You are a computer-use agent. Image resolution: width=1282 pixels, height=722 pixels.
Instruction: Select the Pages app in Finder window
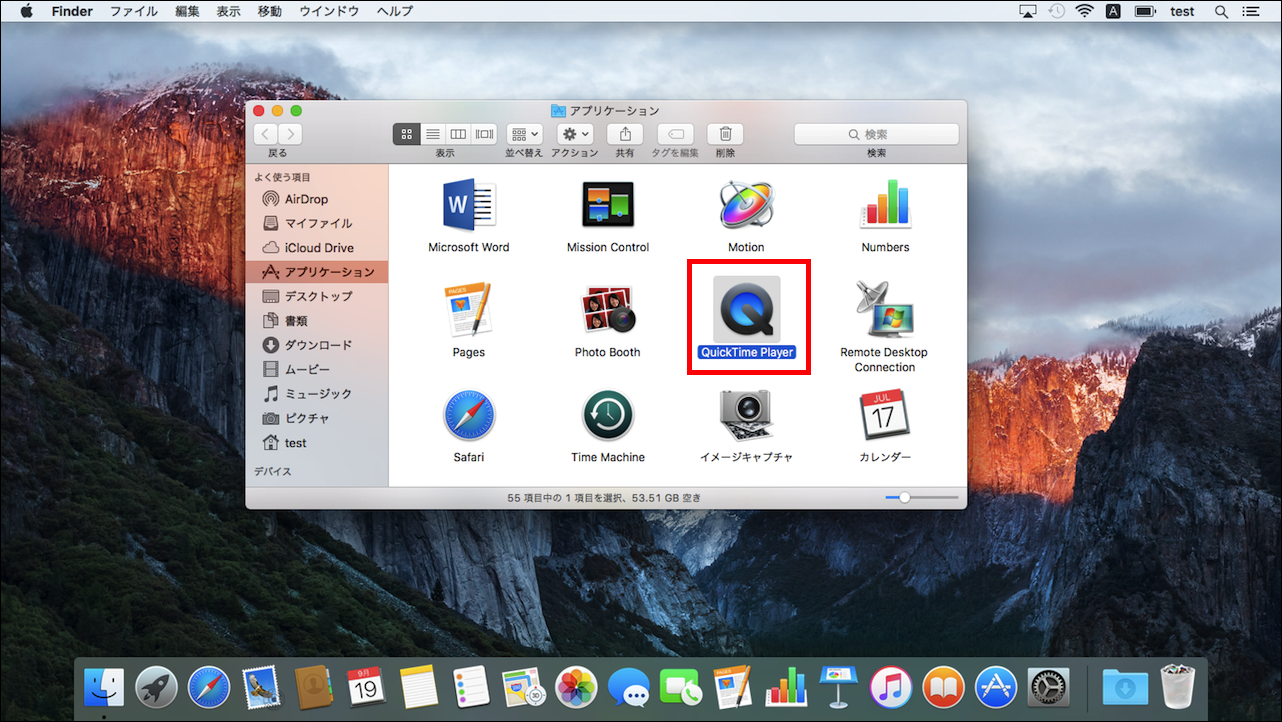(x=468, y=310)
